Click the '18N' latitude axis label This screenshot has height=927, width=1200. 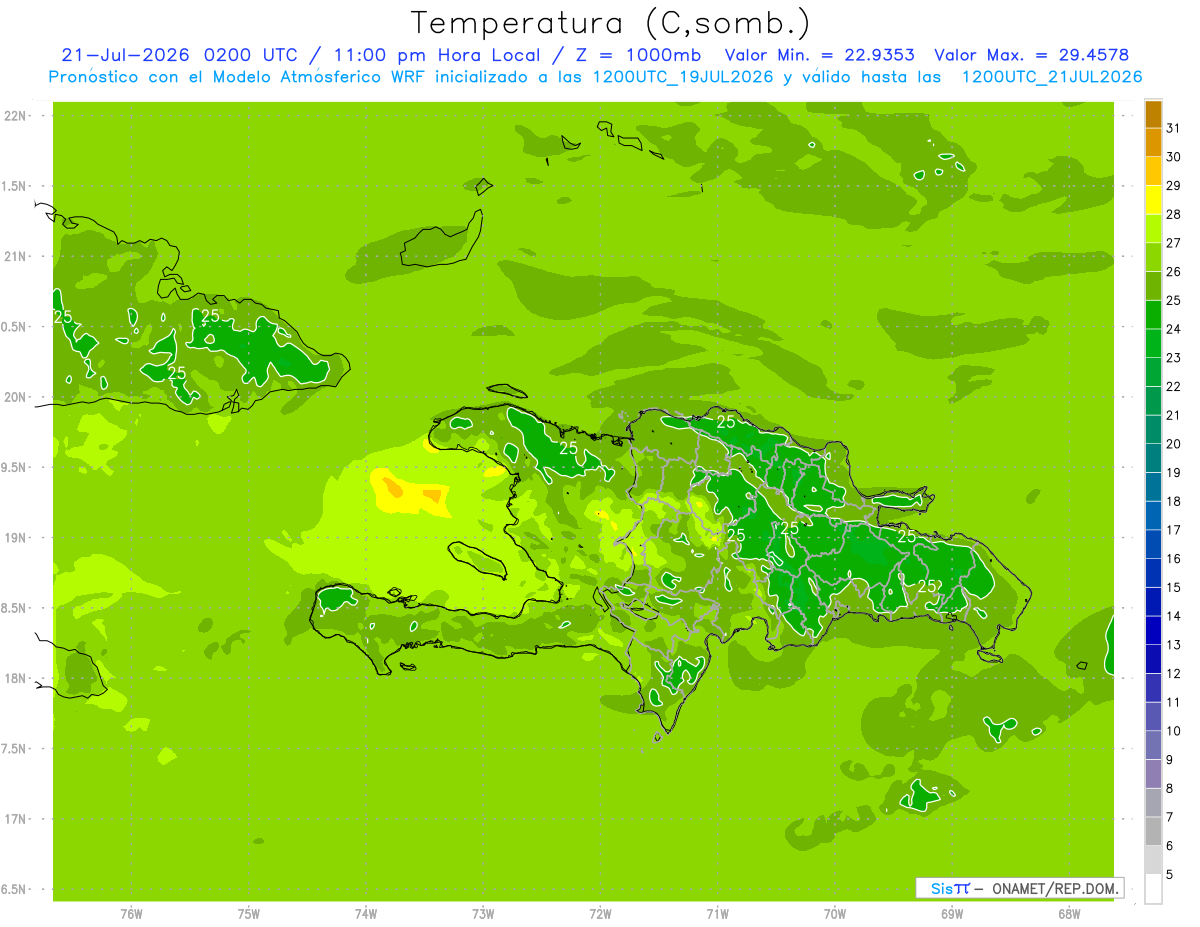point(15,678)
